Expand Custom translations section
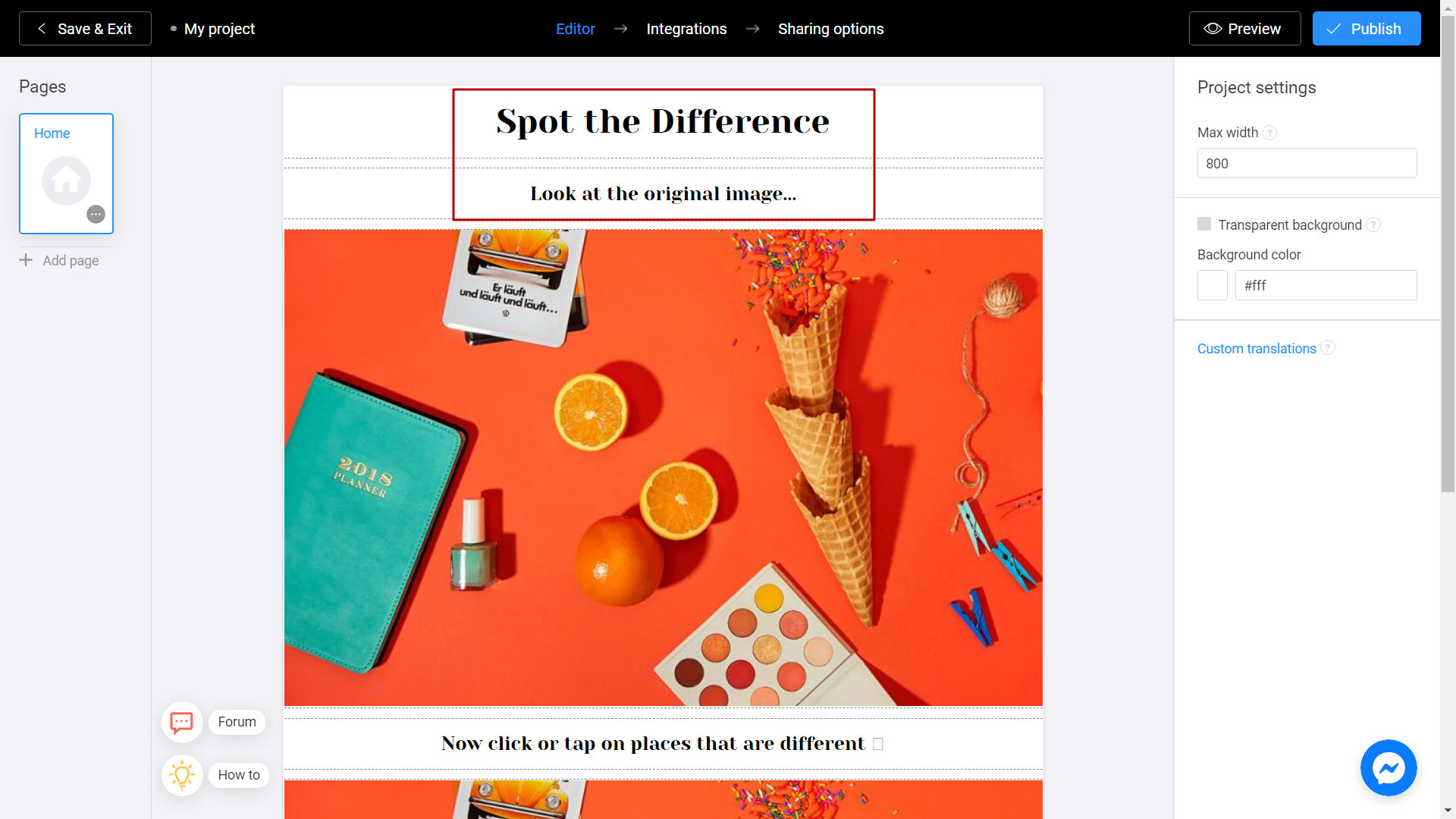 [x=1257, y=348]
